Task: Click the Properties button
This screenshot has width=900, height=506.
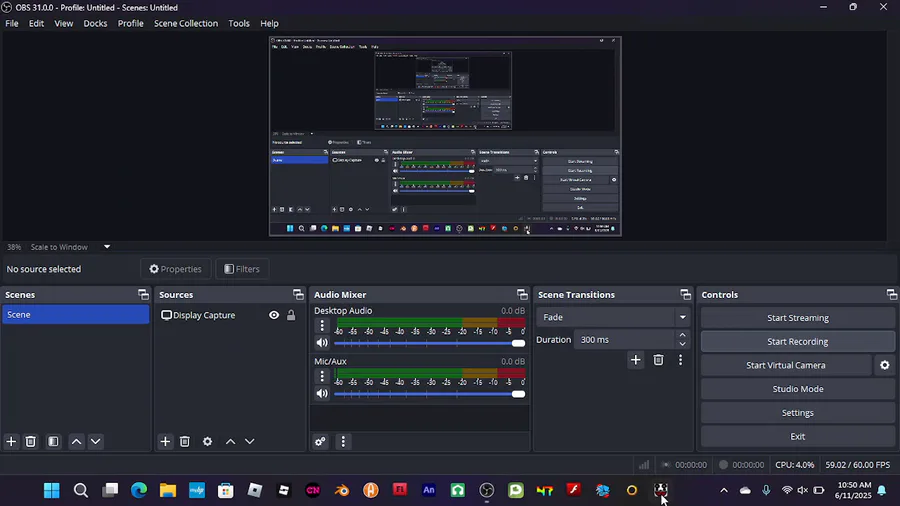Action: tap(176, 269)
